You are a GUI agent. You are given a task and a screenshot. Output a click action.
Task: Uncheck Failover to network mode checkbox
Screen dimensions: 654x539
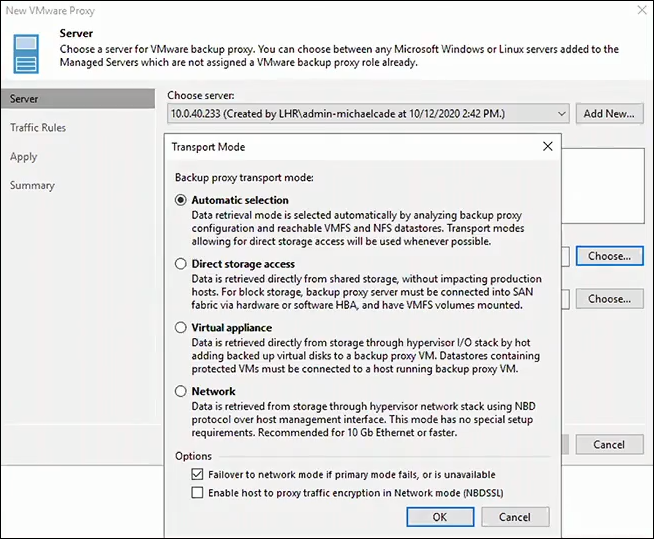pyautogui.click(x=197, y=474)
